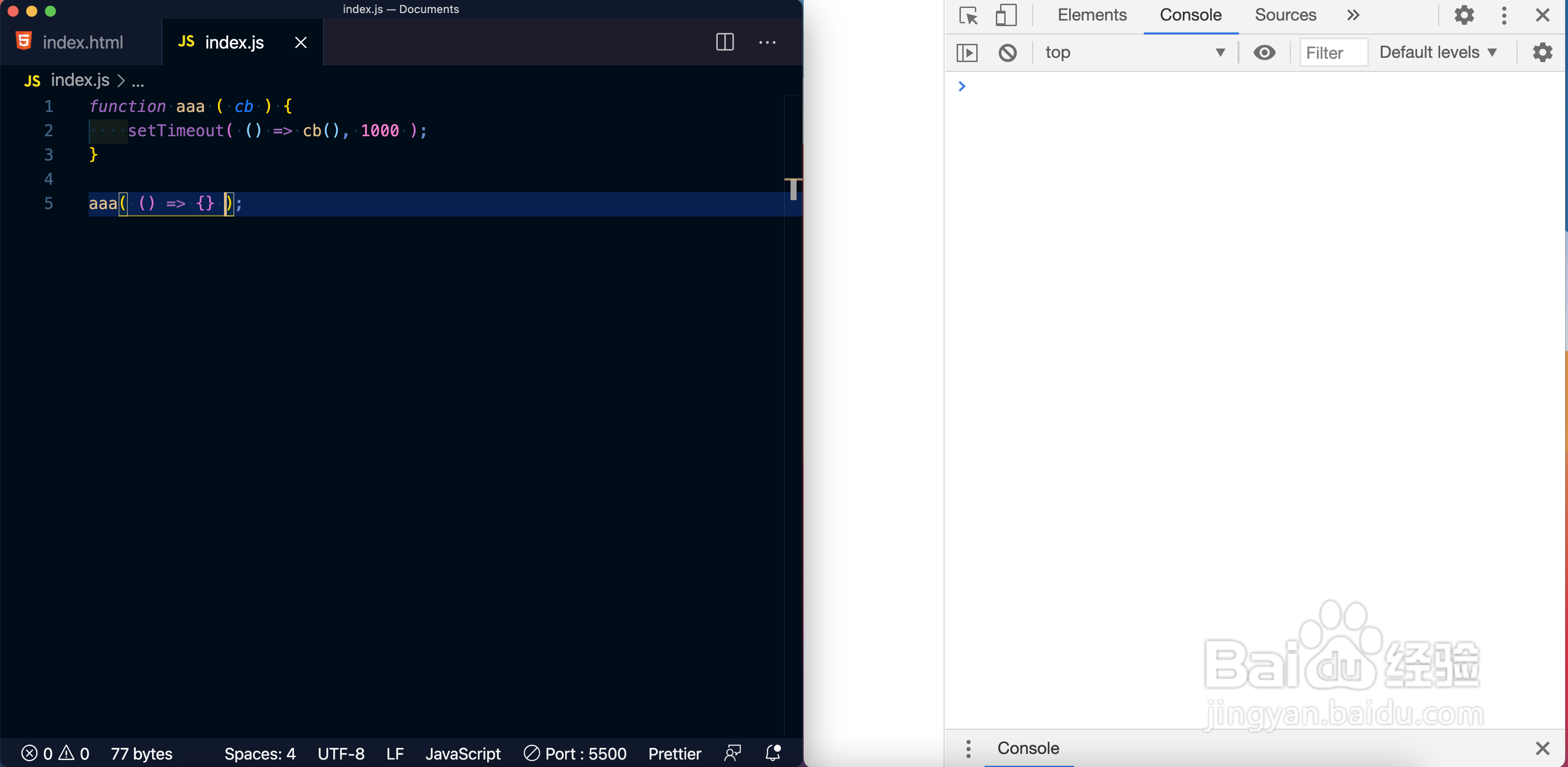Click the setTimeout call in code

pyautogui.click(x=176, y=131)
